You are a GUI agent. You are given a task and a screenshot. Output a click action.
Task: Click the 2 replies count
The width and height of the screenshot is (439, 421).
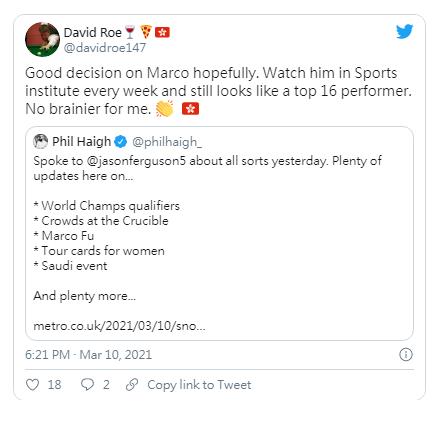pos(106,385)
